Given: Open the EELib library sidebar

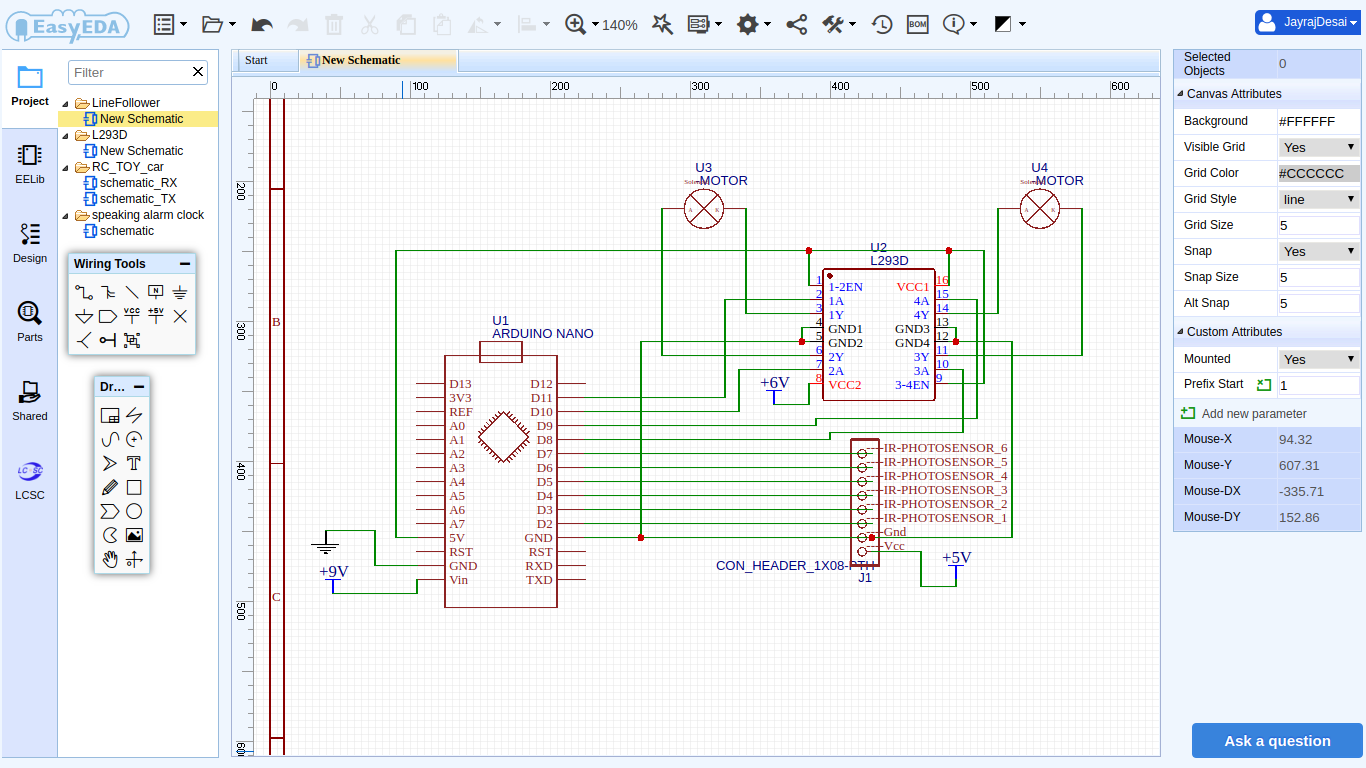Looking at the screenshot, I should pos(29,163).
